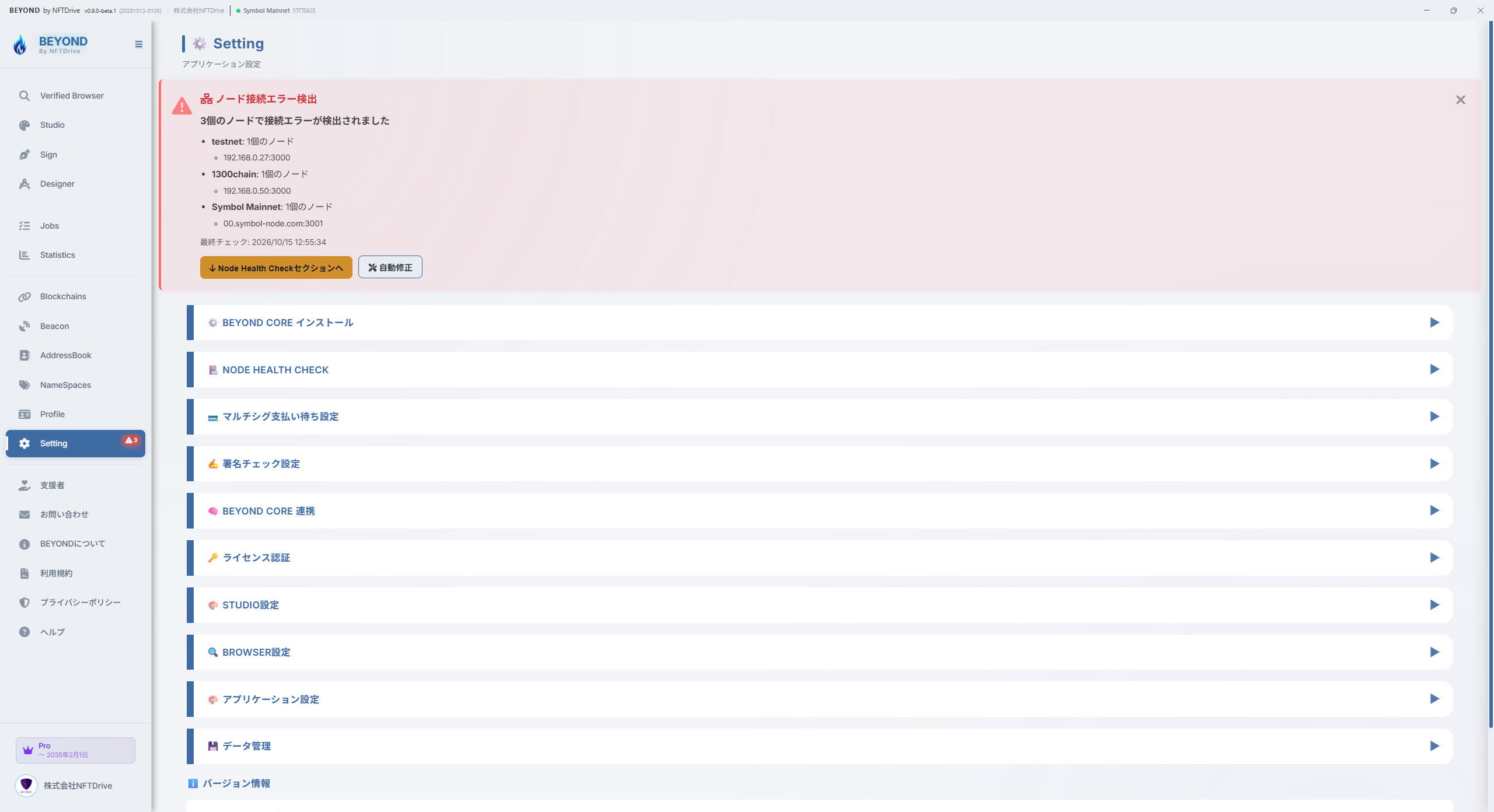Screen dimensions: 1494x812
Task: Open 株式会社NFTDrive account at sidebar bottom
Action: (x=64, y=786)
